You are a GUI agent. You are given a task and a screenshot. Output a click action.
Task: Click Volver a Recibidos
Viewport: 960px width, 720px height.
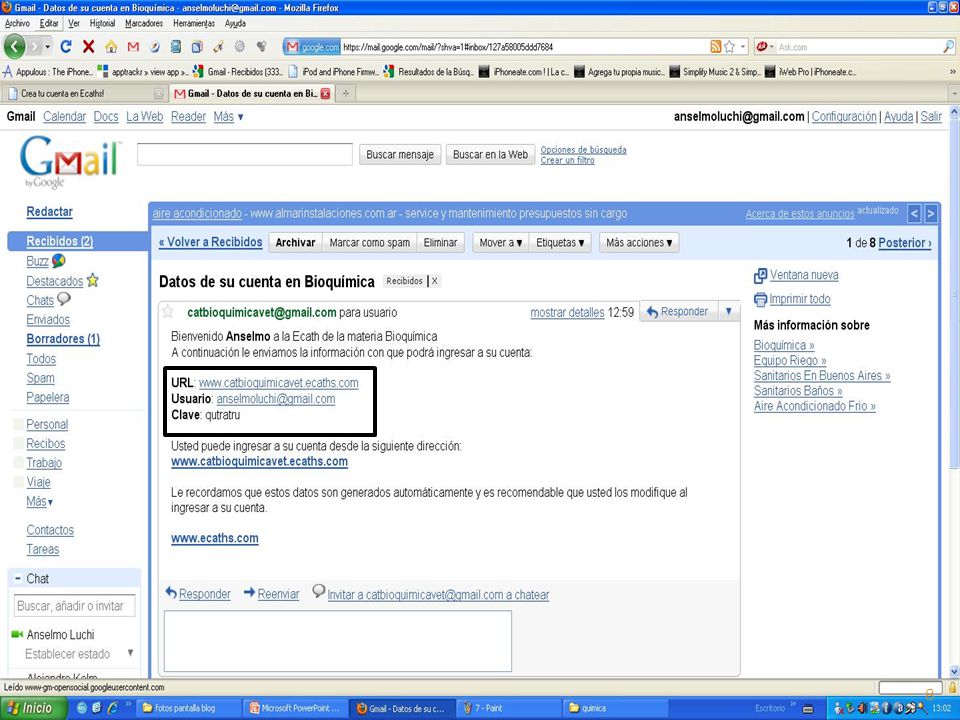(211, 242)
